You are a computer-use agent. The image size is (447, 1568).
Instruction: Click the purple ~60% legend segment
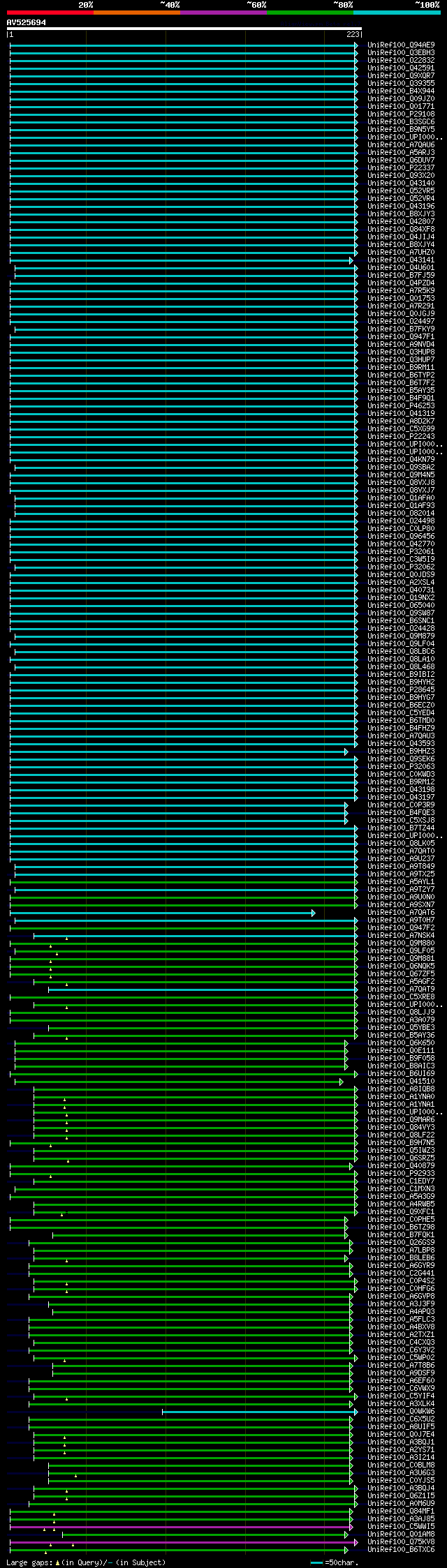[x=223, y=13]
